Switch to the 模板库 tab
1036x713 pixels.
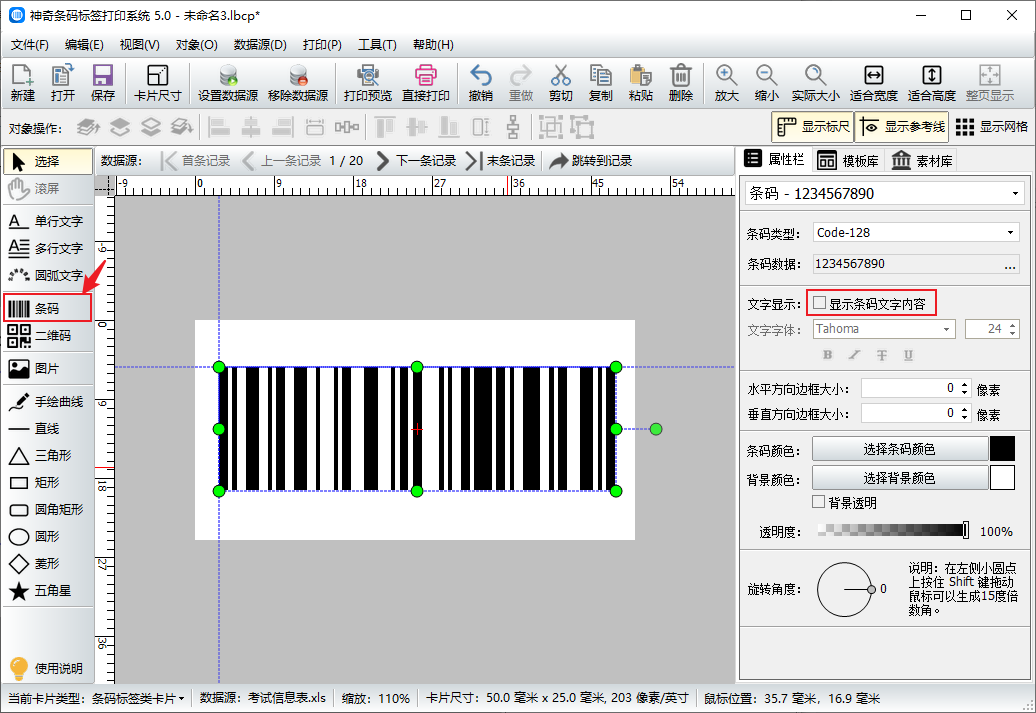click(x=848, y=161)
